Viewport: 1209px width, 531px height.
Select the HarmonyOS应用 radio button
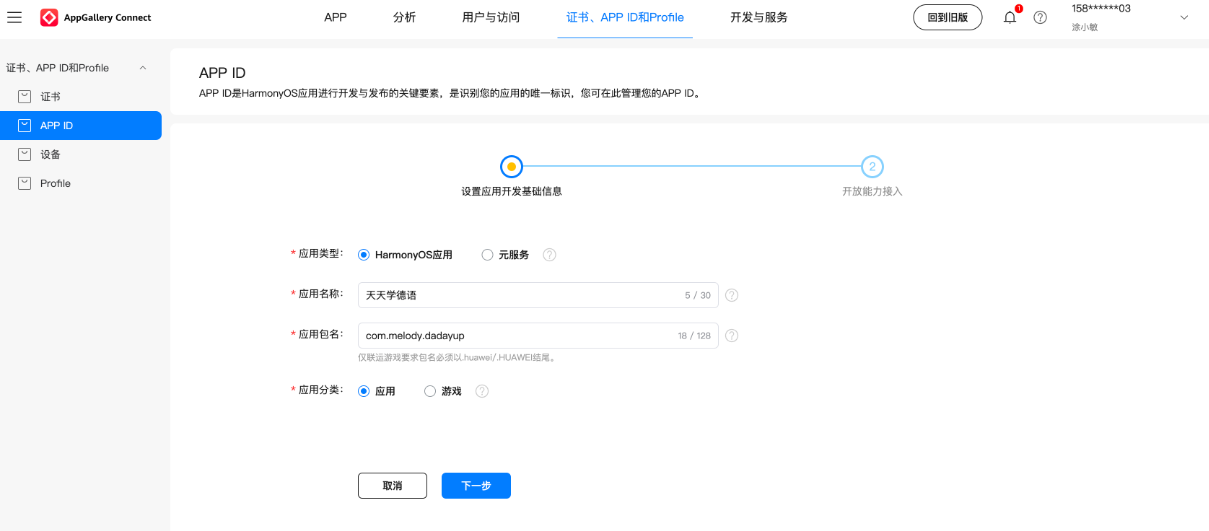point(364,255)
